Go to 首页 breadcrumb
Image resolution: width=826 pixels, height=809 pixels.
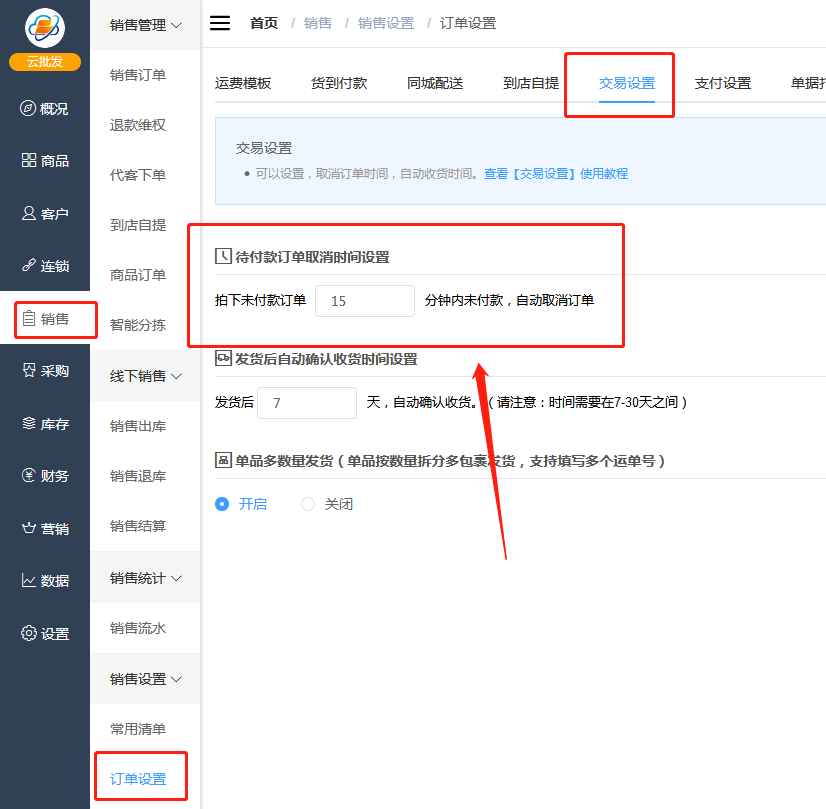point(263,23)
